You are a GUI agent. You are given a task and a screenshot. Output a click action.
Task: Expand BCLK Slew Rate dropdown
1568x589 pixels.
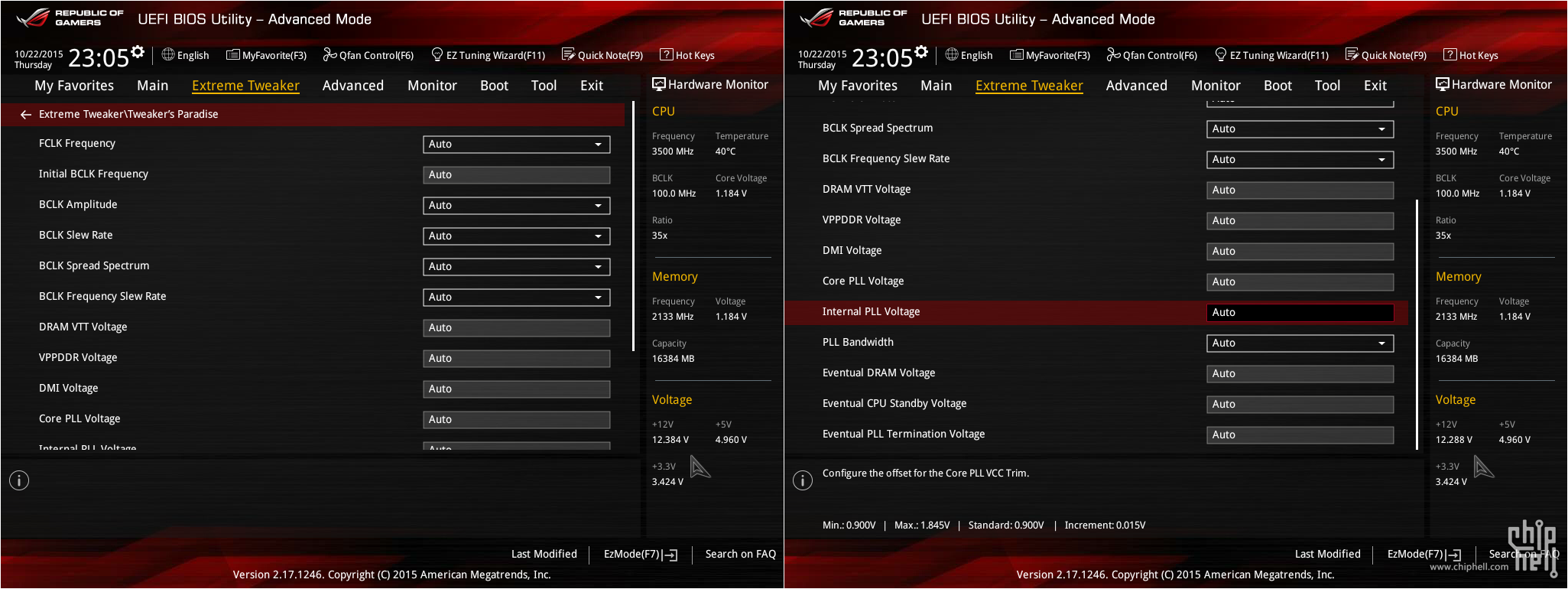click(x=517, y=236)
